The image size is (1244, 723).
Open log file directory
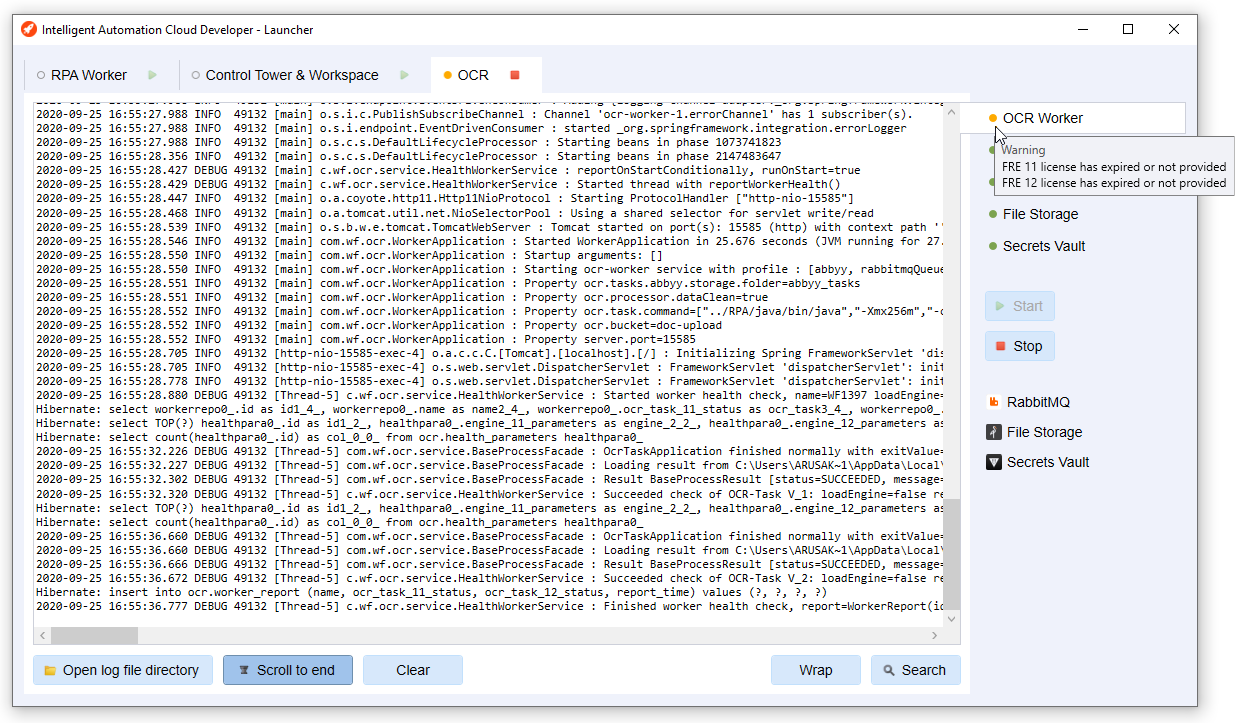(x=123, y=670)
